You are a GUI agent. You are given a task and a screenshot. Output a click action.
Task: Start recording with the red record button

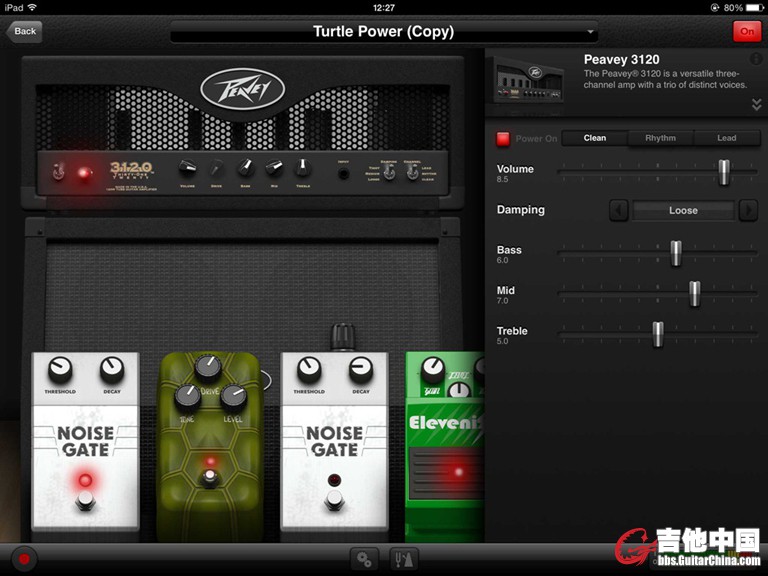click(24, 559)
